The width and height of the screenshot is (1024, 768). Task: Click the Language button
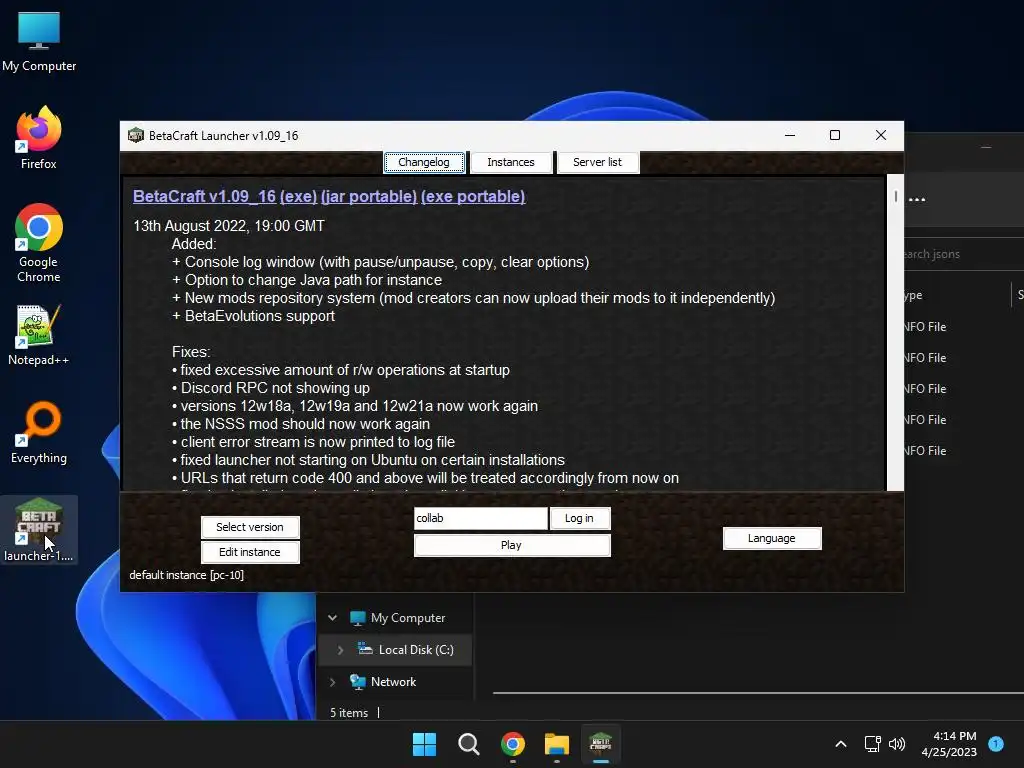[772, 538]
